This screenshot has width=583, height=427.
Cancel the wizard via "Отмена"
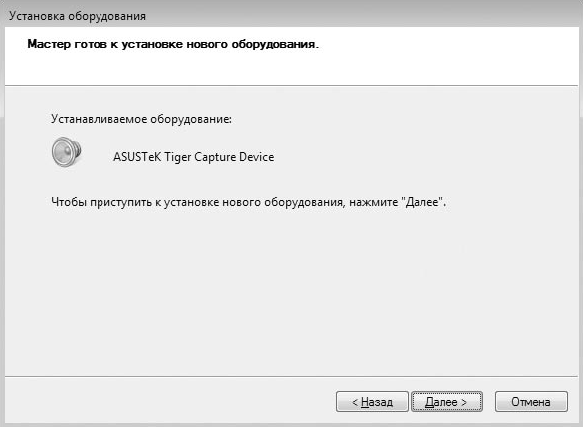point(531,402)
